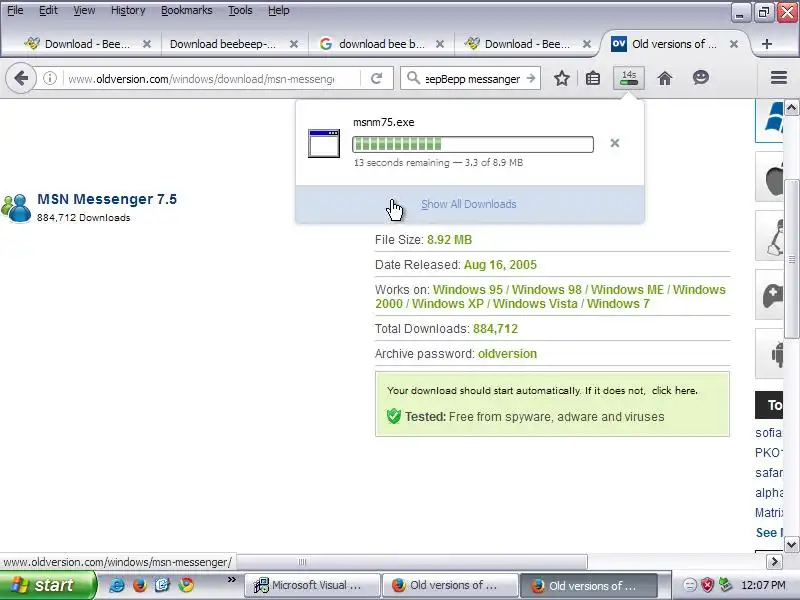Open the Apple Mac category sidebar icon
800x600 pixels.
[x=770, y=177]
